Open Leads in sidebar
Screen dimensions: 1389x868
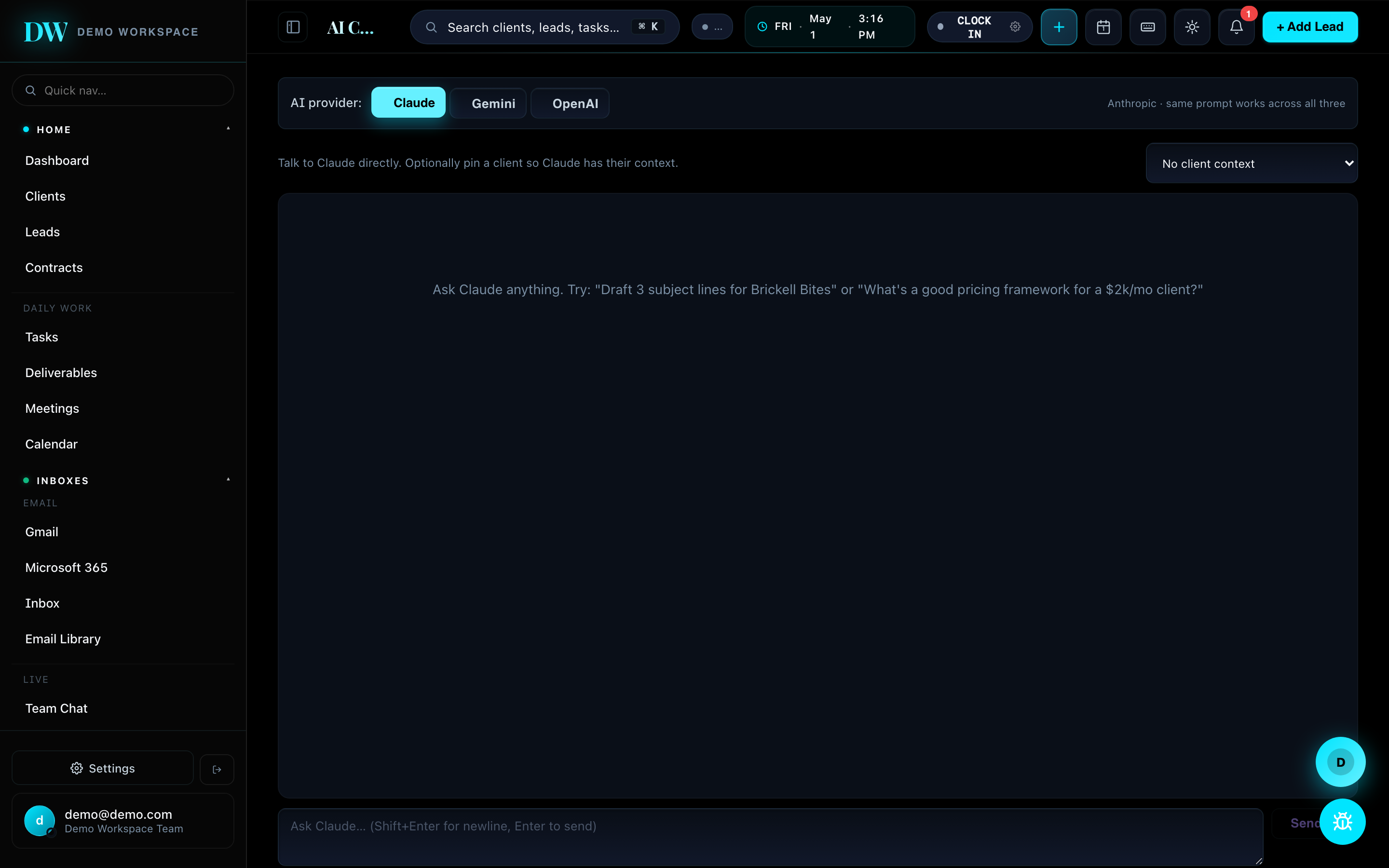pos(123,232)
